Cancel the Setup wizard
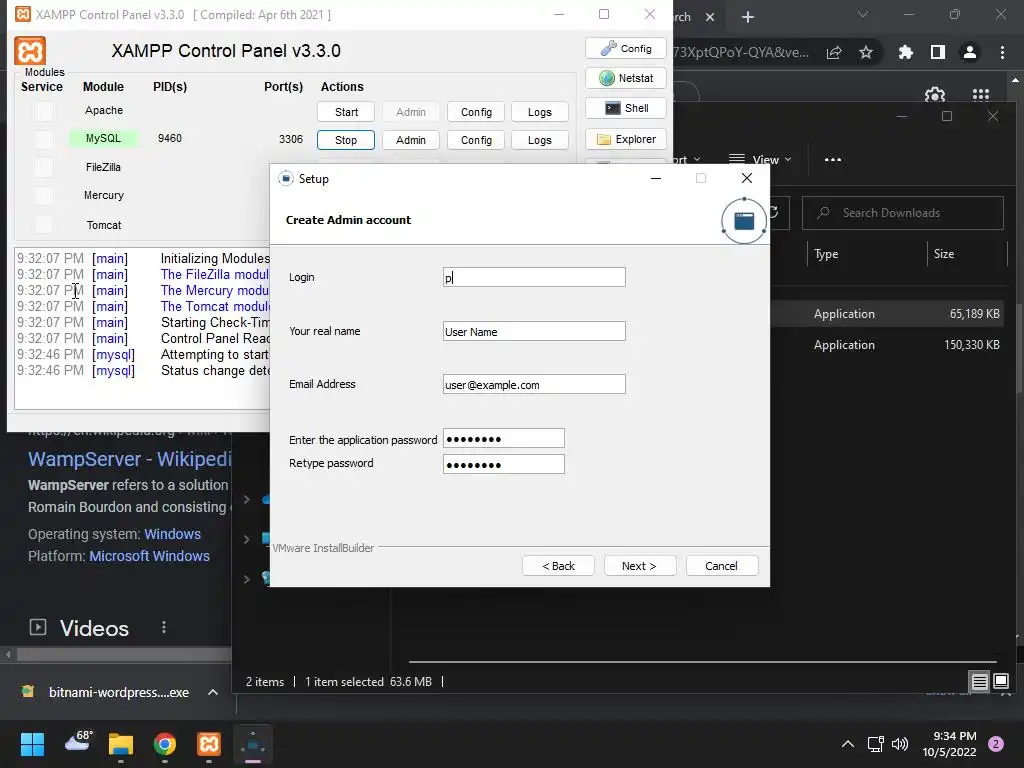 pos(722,566)
